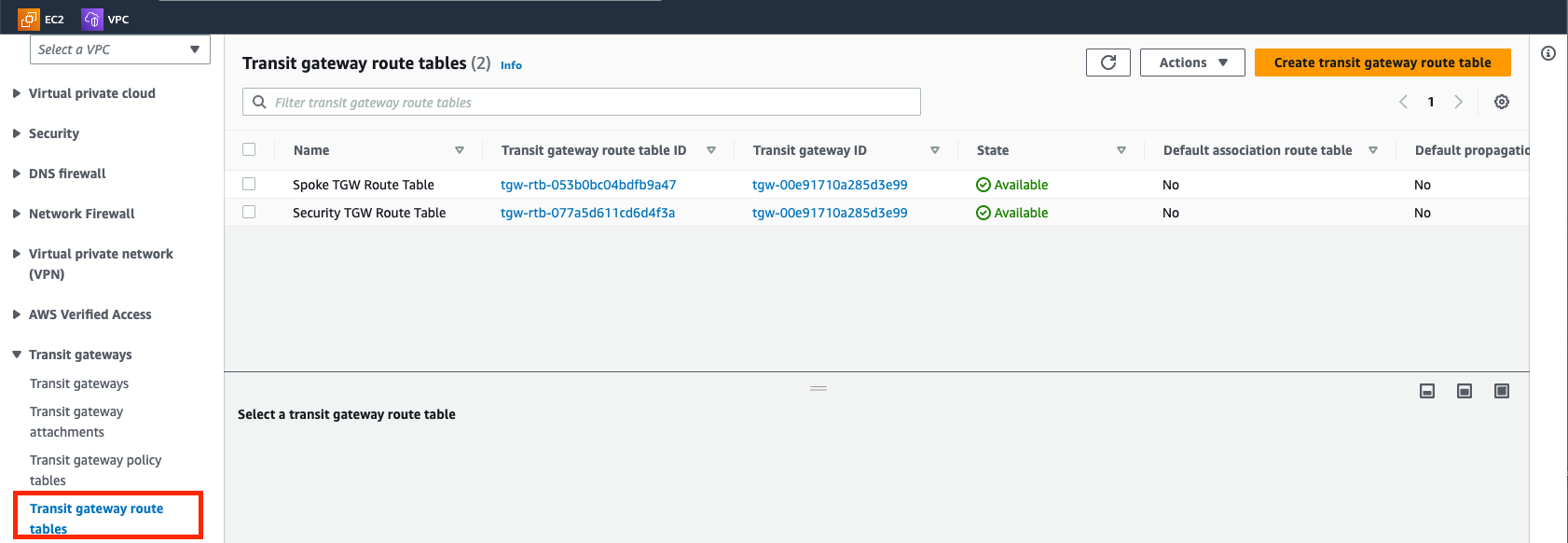
Task: Click the refresh route tables icon button
Action: 1107,63
